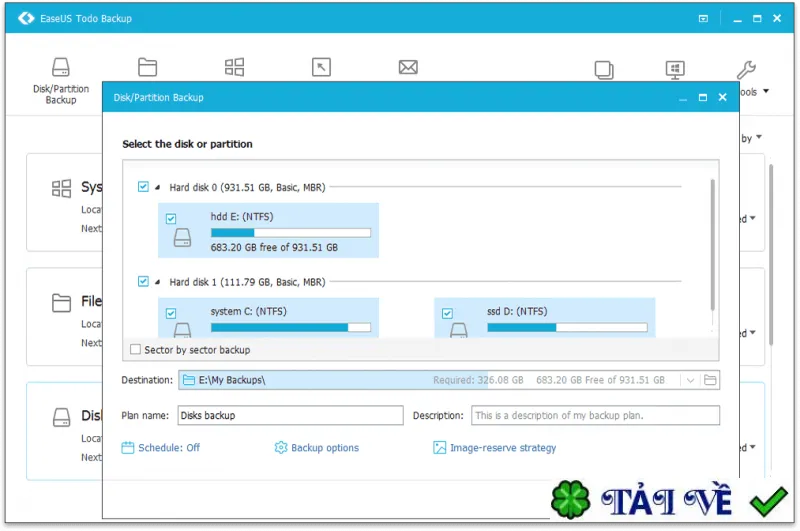Open Disk/Partition Backup in main toolbar
The height and width of the screenshot is (531, 800).
(61, 81)
